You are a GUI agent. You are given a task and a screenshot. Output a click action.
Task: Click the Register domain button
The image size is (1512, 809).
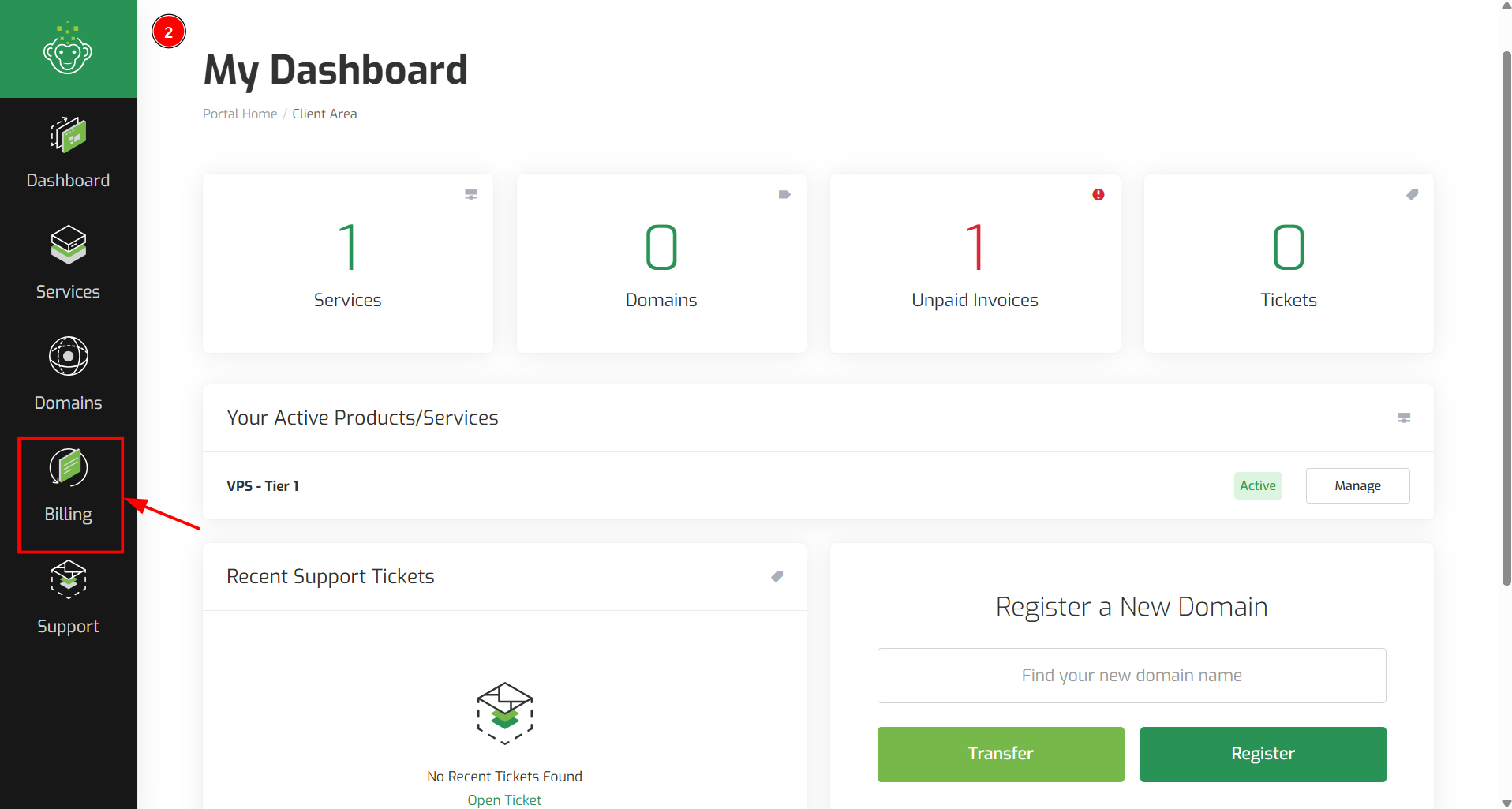click(x=1263, y=754)
